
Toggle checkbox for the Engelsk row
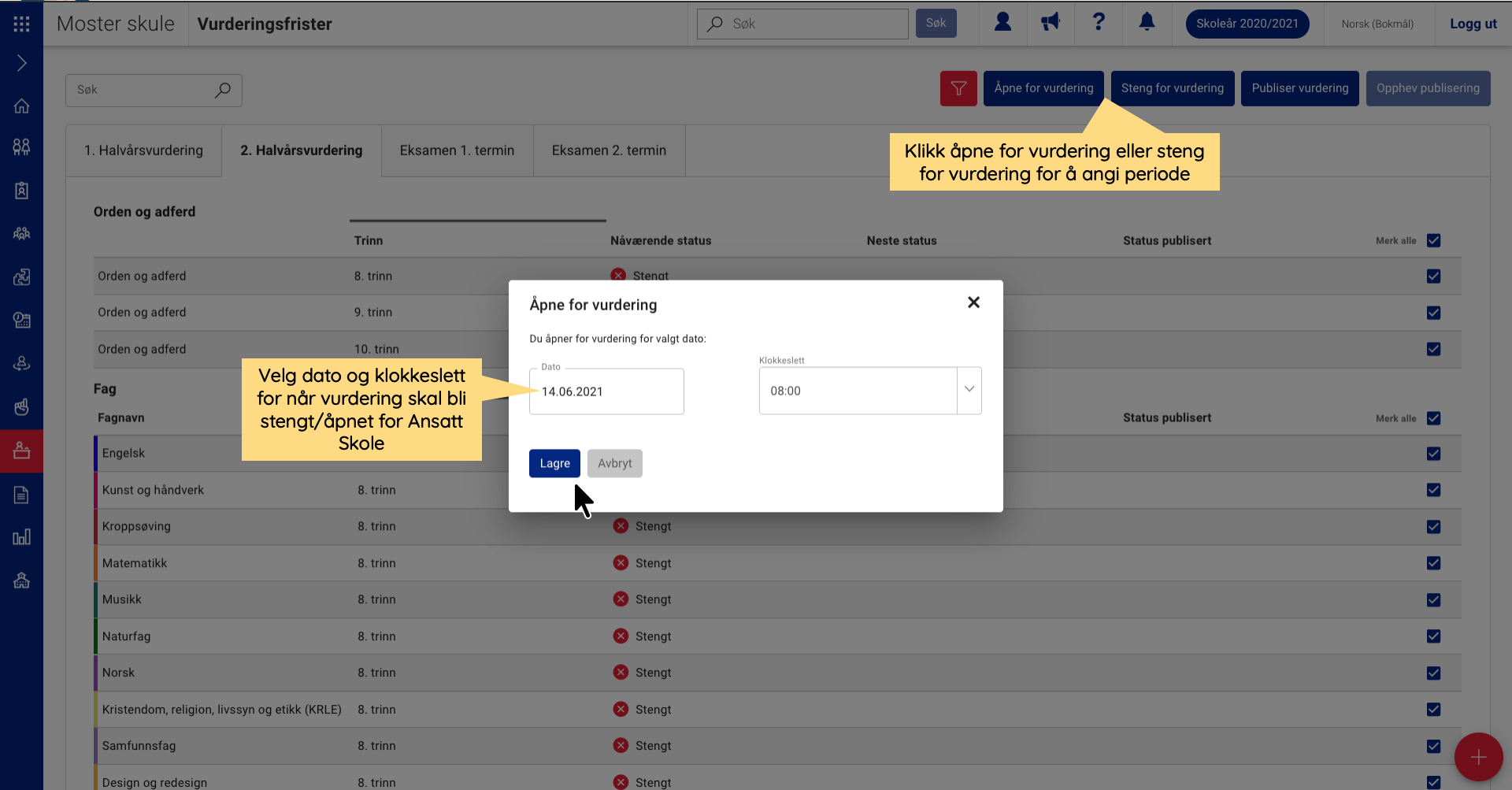coord(1433,454)
